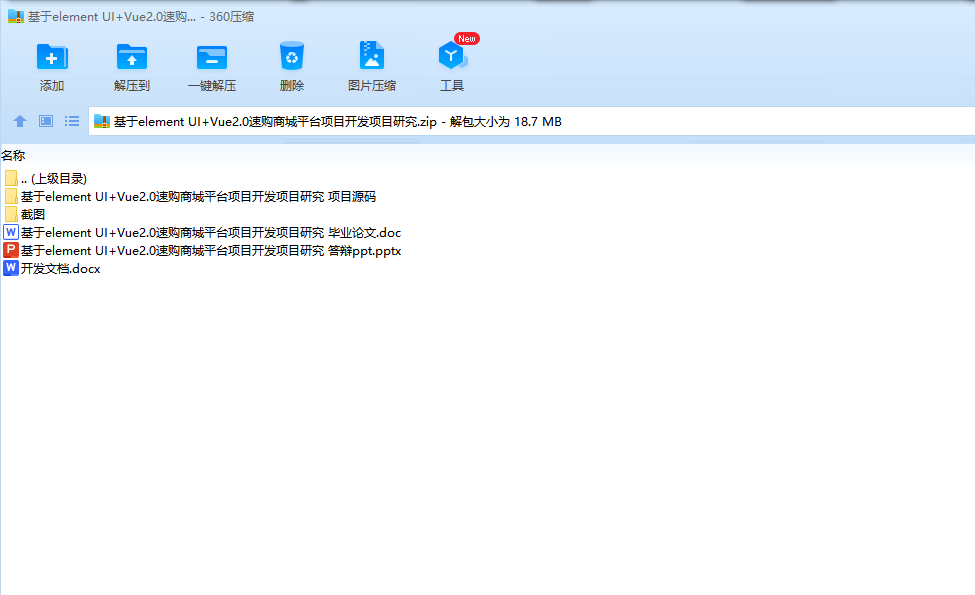This screenshot has height=595, width=975.
Task: Click the 删除 (Delete) recycle icon
Action: point(292,56)
